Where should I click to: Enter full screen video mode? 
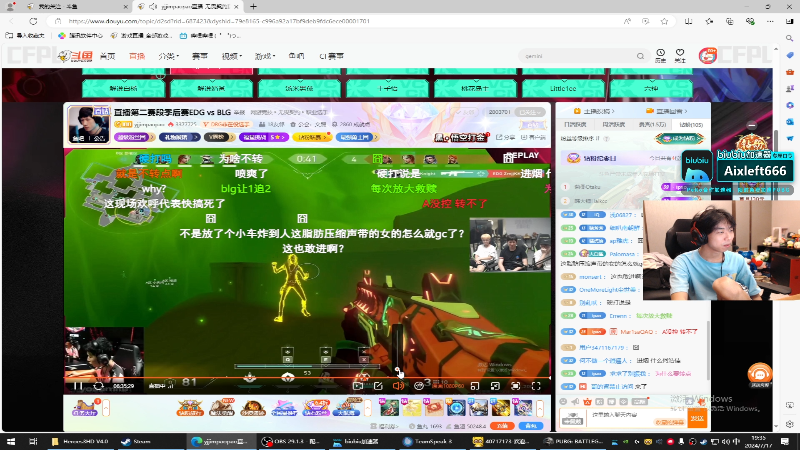536,386
